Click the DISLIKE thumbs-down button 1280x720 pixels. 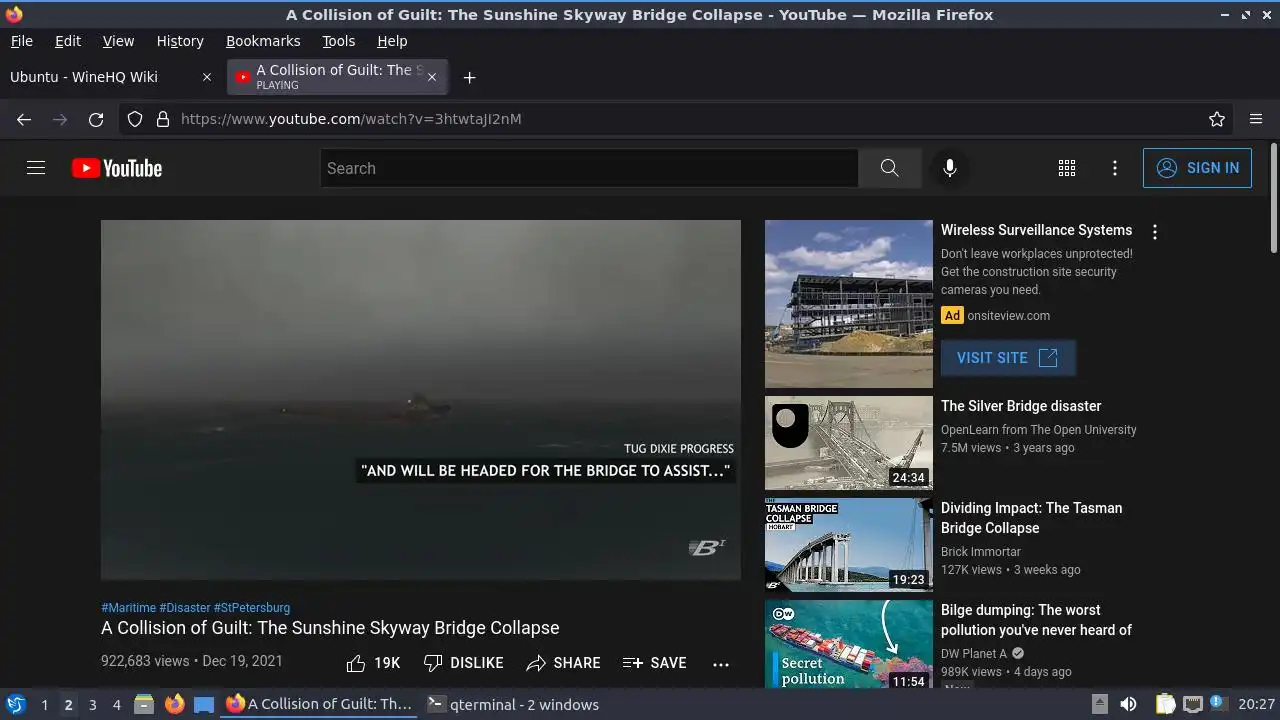(463, 663)
